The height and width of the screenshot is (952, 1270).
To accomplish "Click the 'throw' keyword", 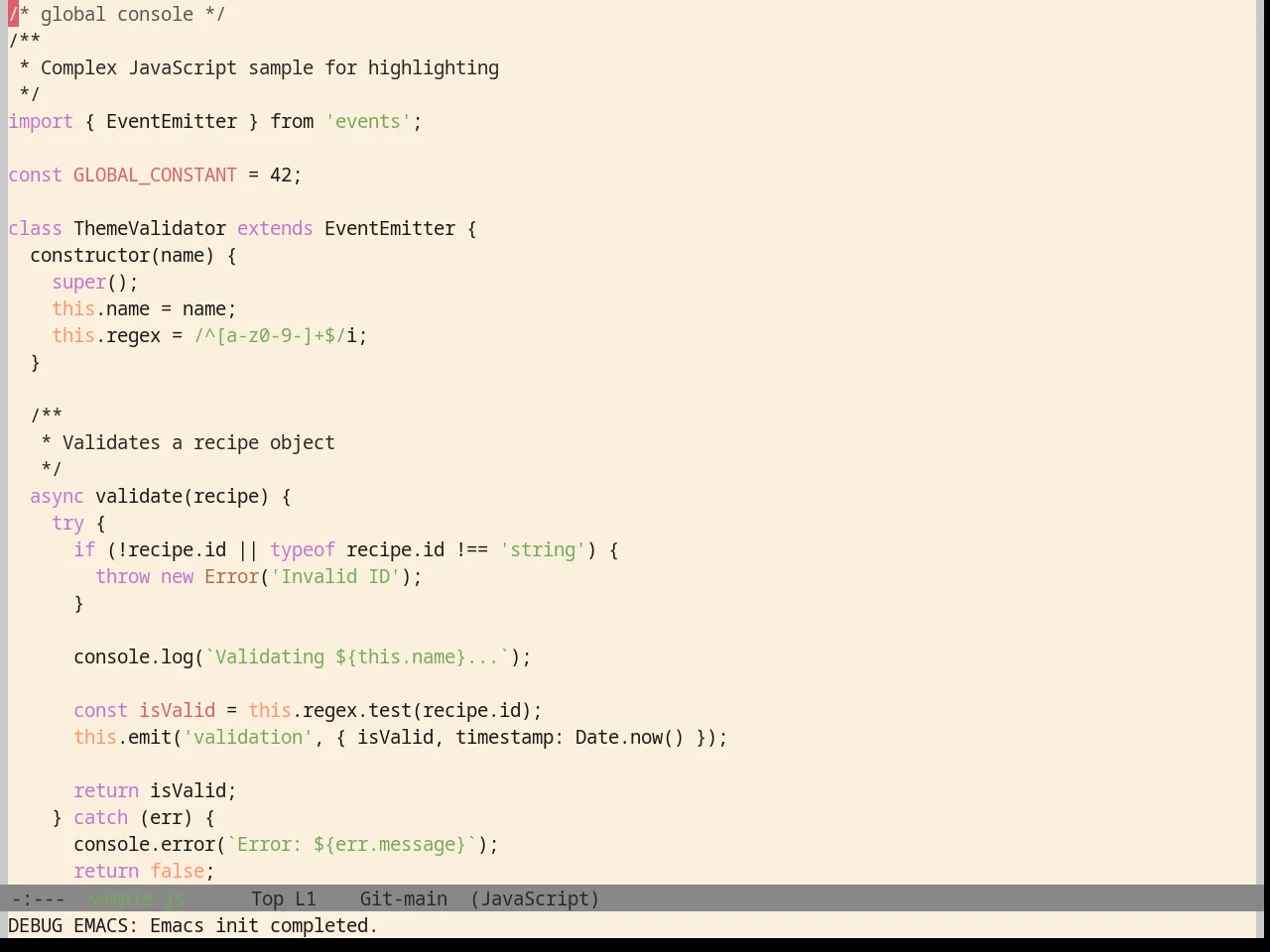I will [x=122, y=577].
